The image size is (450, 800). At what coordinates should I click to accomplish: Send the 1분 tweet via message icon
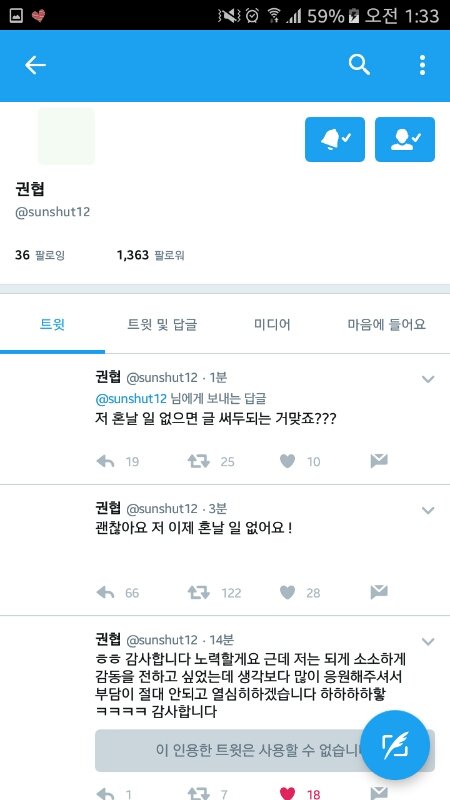(x=379, y=461)
